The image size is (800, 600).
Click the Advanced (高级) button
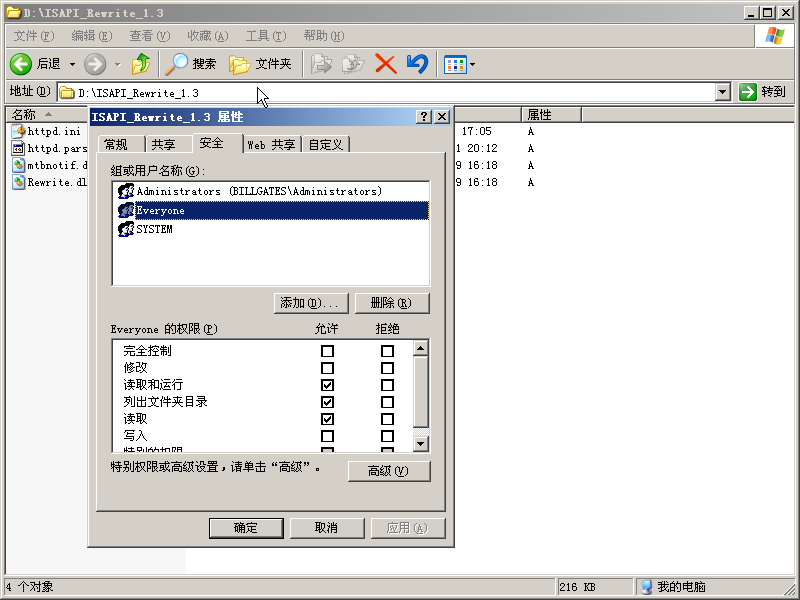tap(389, 471)
